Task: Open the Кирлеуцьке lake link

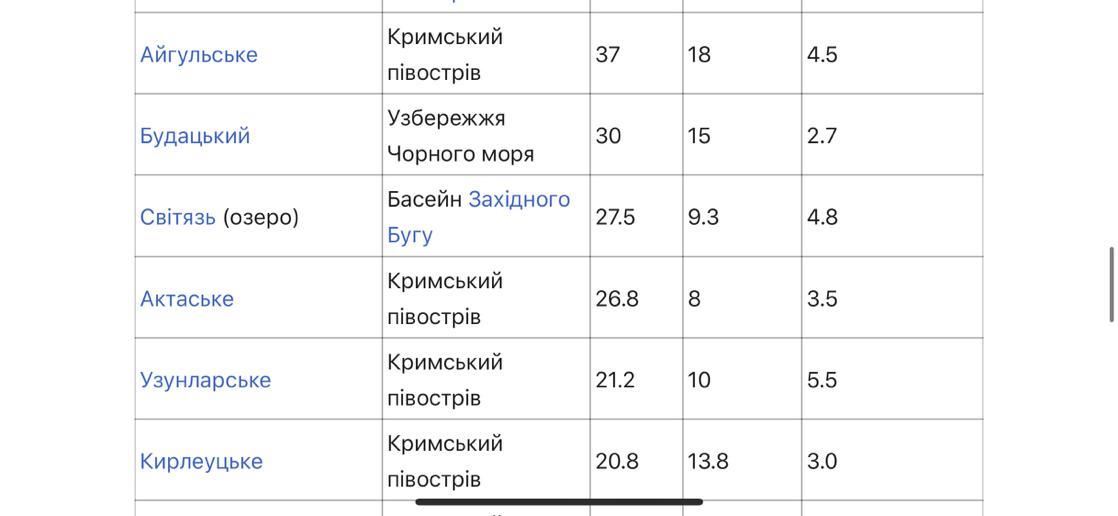Action: pos(201,461)
